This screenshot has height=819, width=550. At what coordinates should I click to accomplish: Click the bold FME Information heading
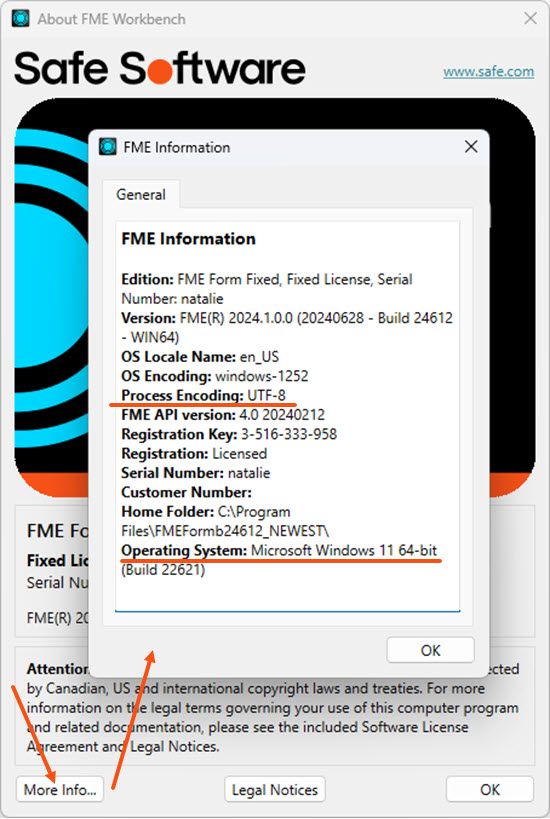tap(189, 239)
